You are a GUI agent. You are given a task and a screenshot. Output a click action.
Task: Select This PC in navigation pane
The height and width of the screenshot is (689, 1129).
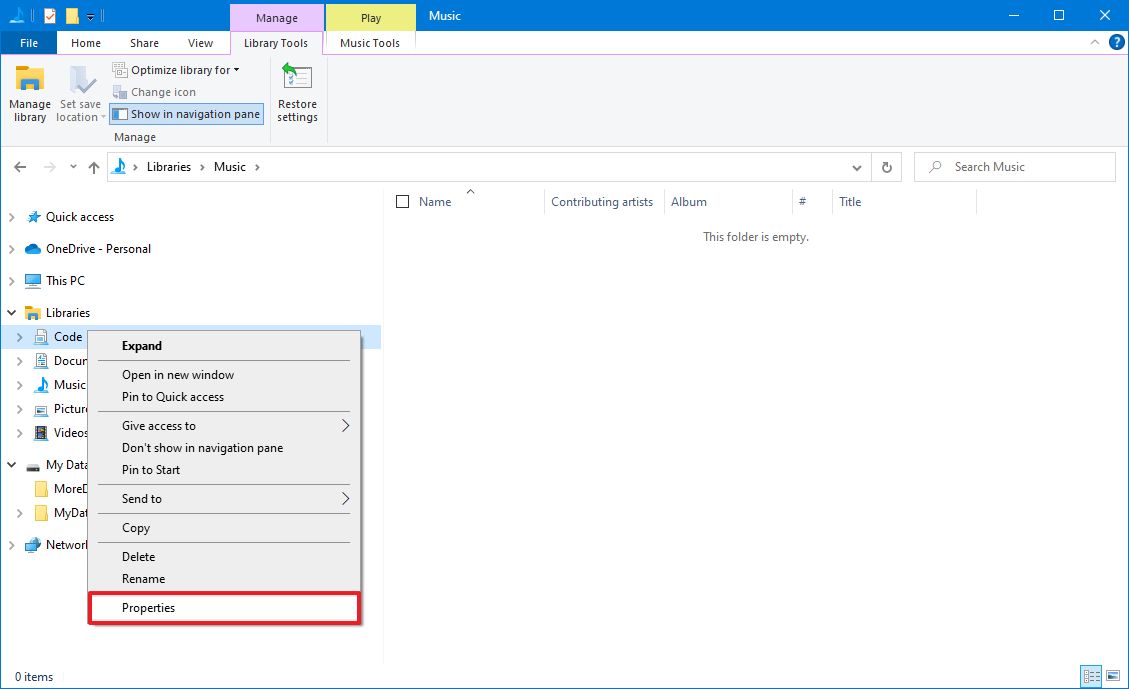[x=66, y=281]
